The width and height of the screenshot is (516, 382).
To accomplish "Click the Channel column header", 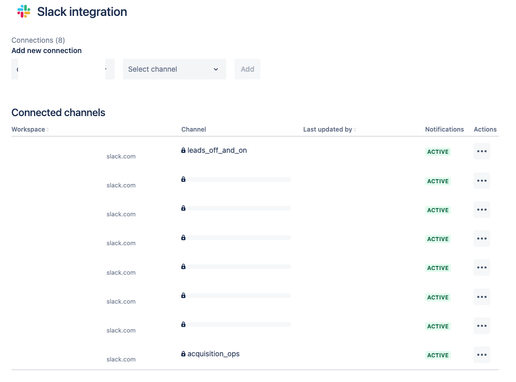I will pyautogui.click(x=194, y=129).
